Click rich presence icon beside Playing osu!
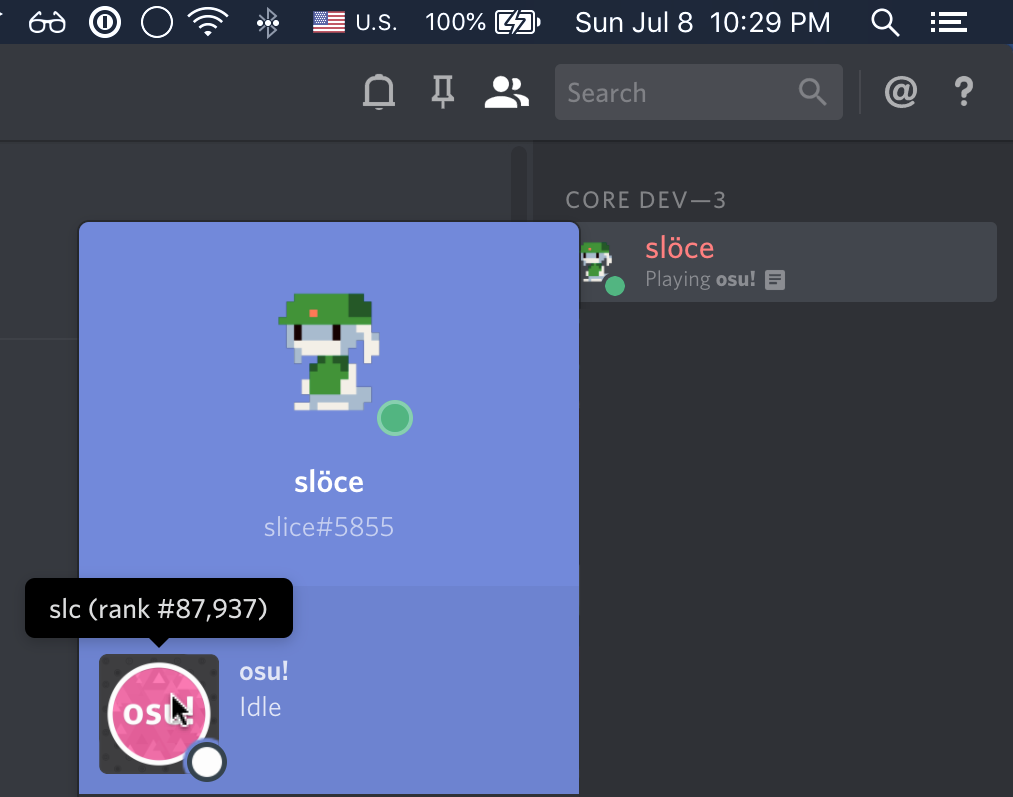This screenshot has height=797, width=1013. click(775, 280)
